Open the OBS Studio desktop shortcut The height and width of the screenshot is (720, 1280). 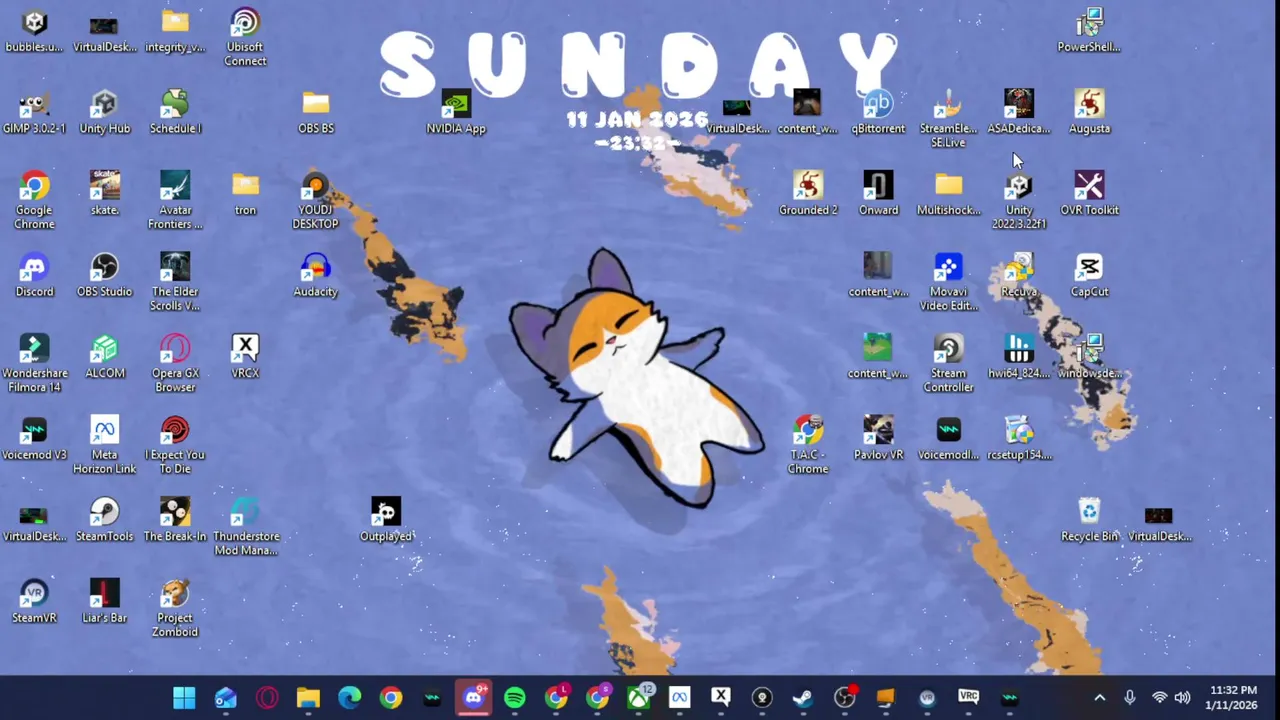click(104, 275)
